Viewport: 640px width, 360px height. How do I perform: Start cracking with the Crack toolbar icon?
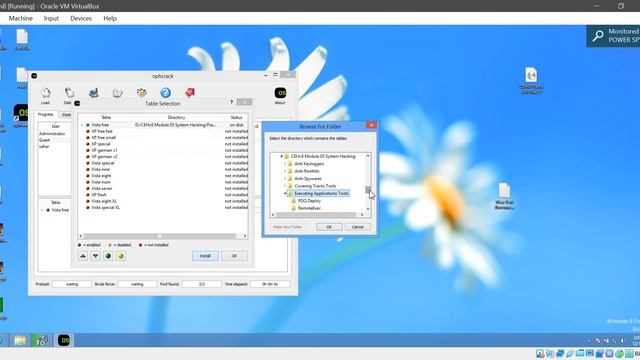tap(142, 93)
